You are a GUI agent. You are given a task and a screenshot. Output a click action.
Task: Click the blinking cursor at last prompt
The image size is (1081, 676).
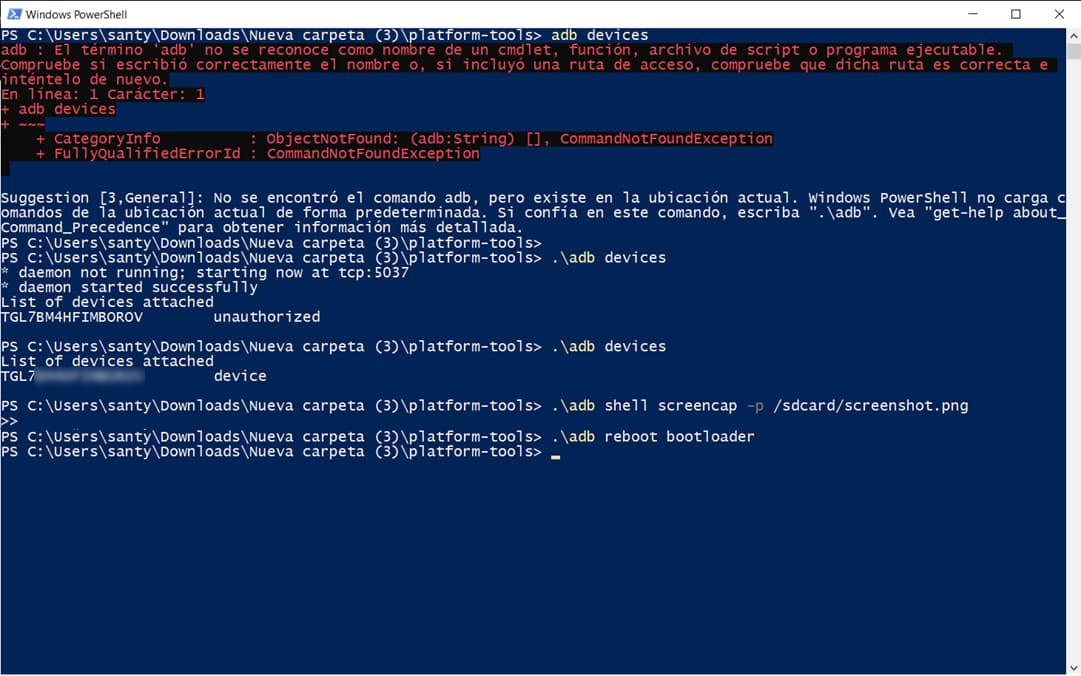(x=556, y=456)
